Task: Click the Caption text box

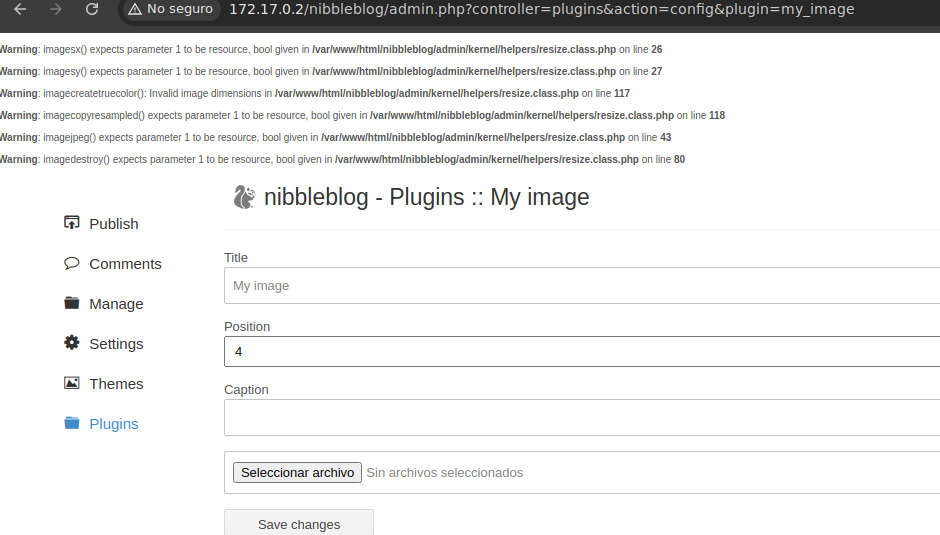Action: [580, 417]
